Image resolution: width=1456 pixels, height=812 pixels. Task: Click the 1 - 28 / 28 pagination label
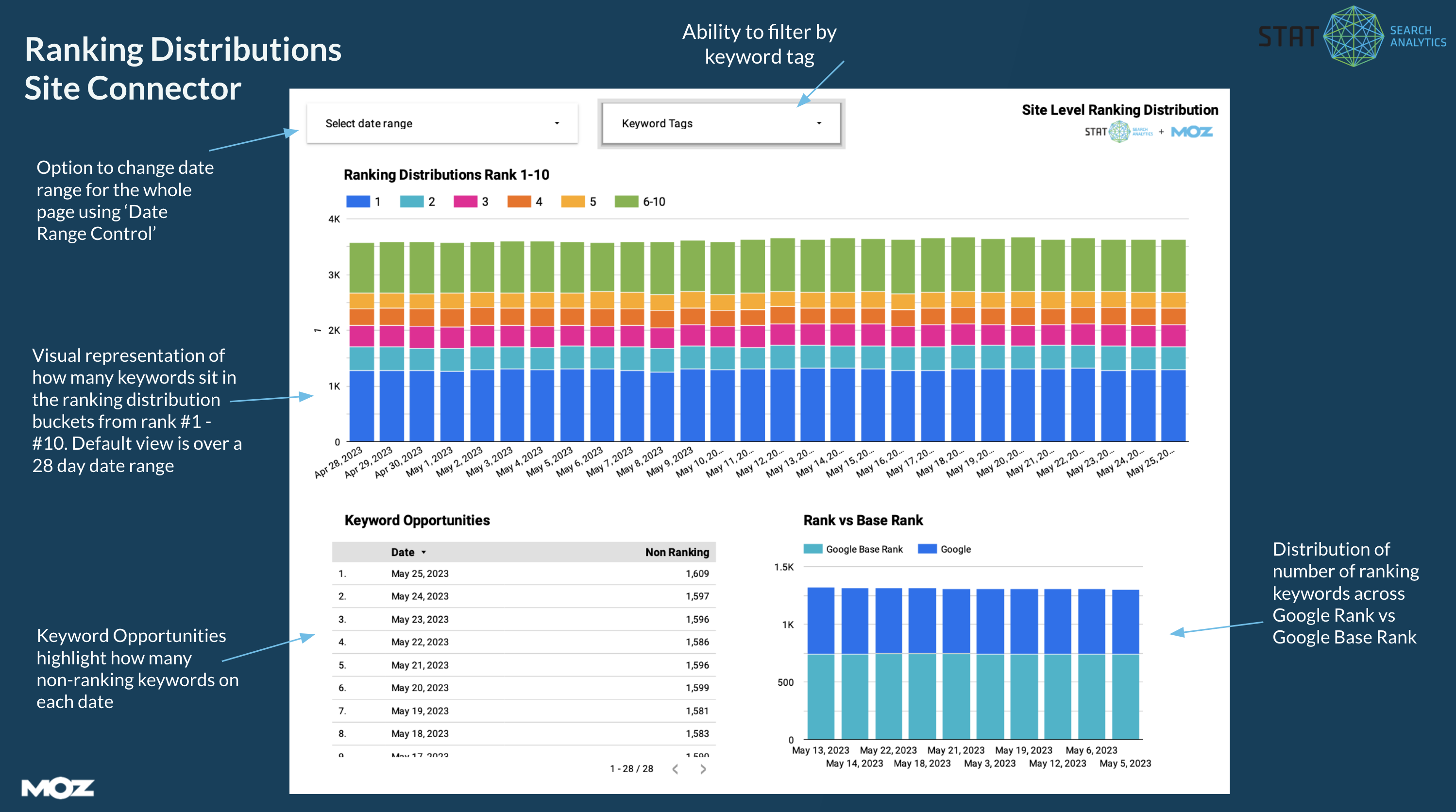[631, 769]
